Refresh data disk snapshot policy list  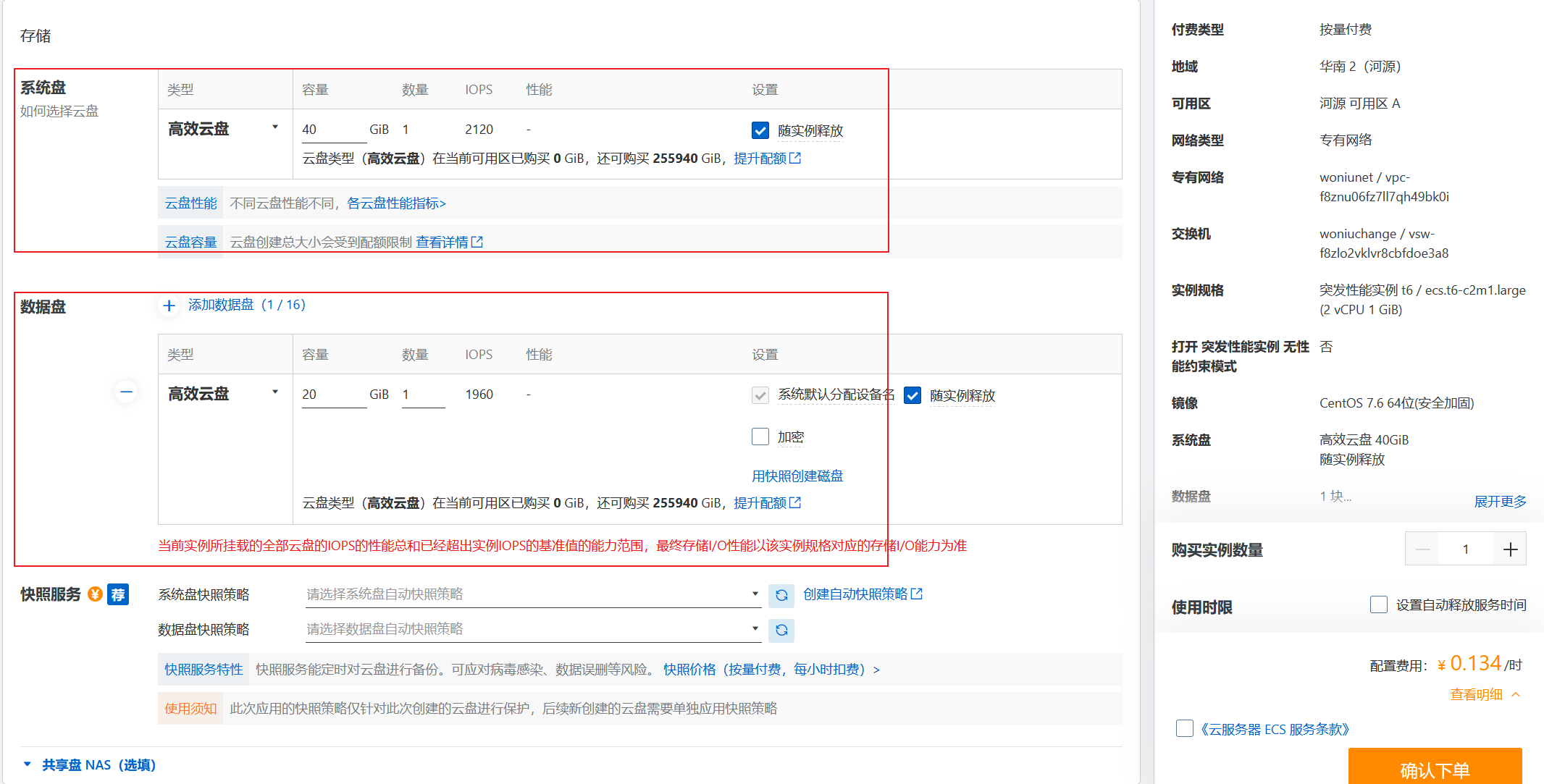781,630
